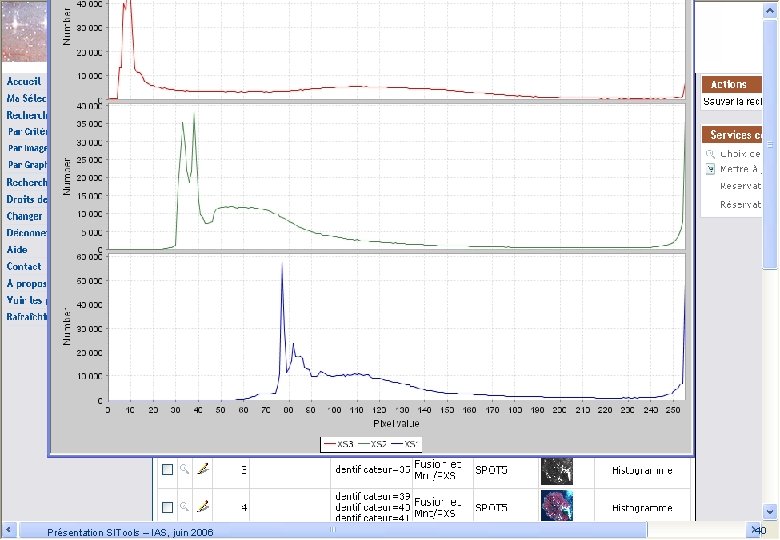Click the Présentation SITools footer text
Image resolution: width=780 pixels, height=540 pixels.
(x=130, y=532)
